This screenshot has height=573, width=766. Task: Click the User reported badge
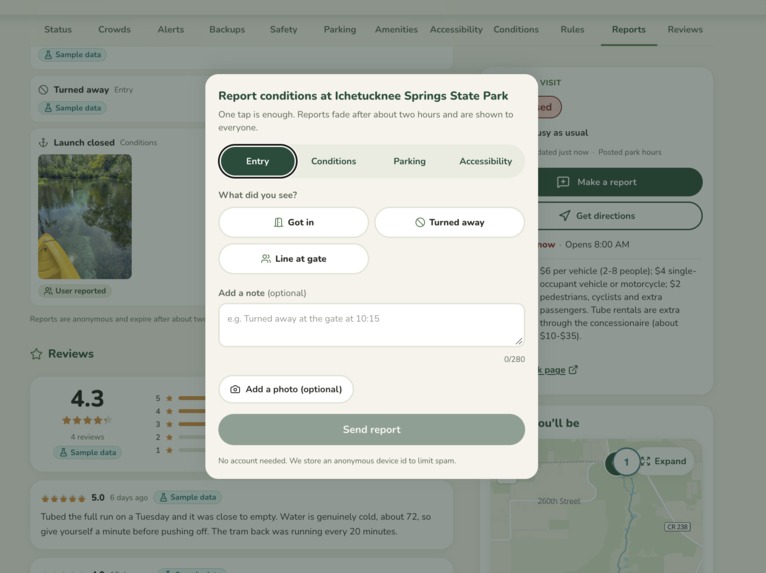[x=75, y=291]
